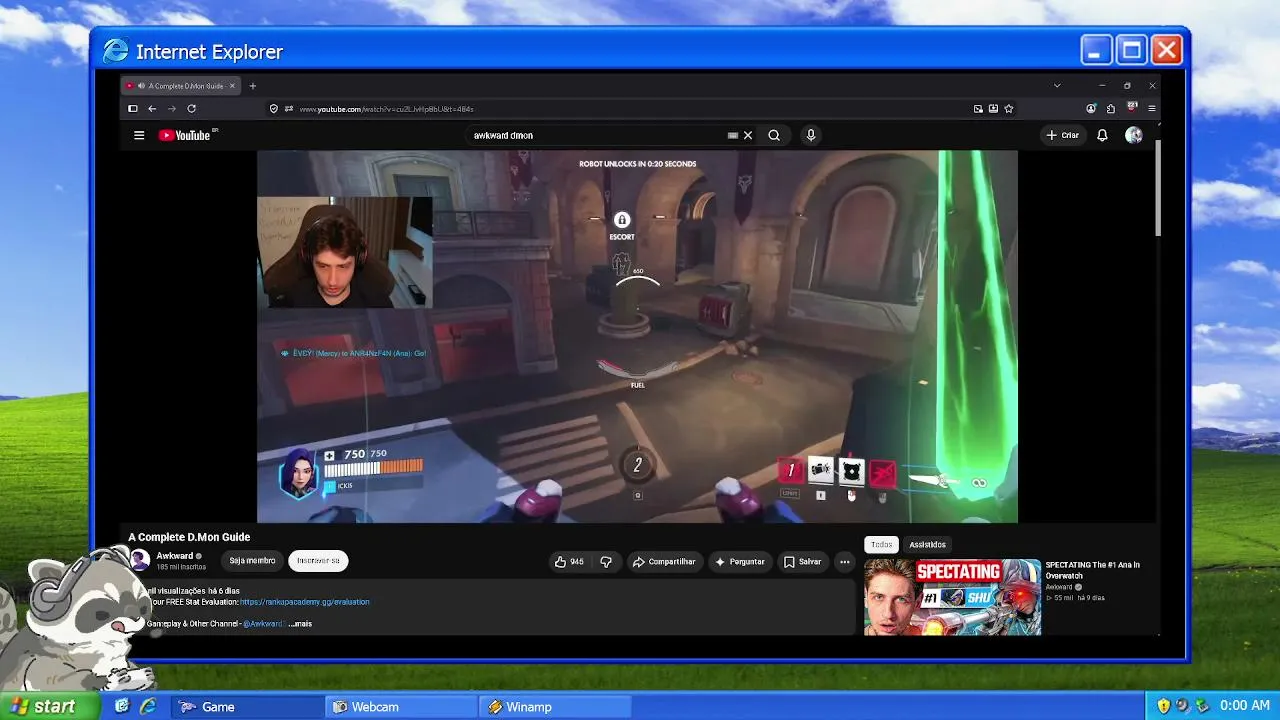1280x720 pixels.
Task: Click the YouTube search field 'awkward dmon'
Action: [x=598, y=135]
